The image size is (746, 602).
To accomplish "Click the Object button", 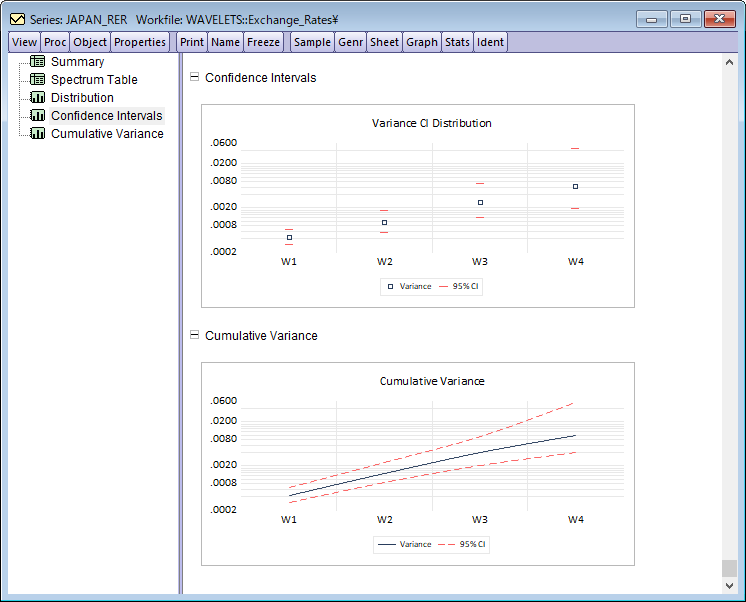I will pyautogui.click(x=89, y=42).
